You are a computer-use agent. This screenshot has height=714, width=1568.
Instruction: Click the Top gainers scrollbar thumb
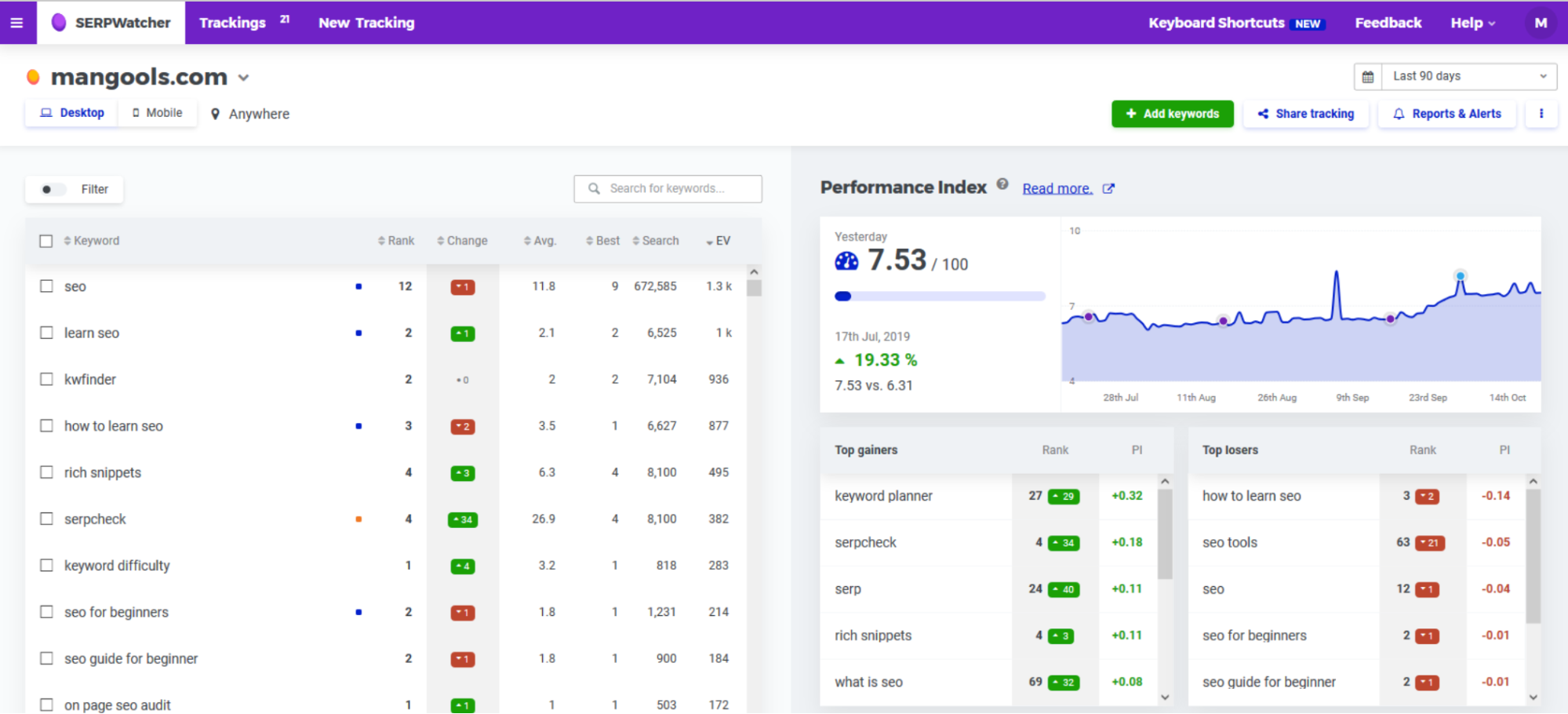tap(1165, 534)
